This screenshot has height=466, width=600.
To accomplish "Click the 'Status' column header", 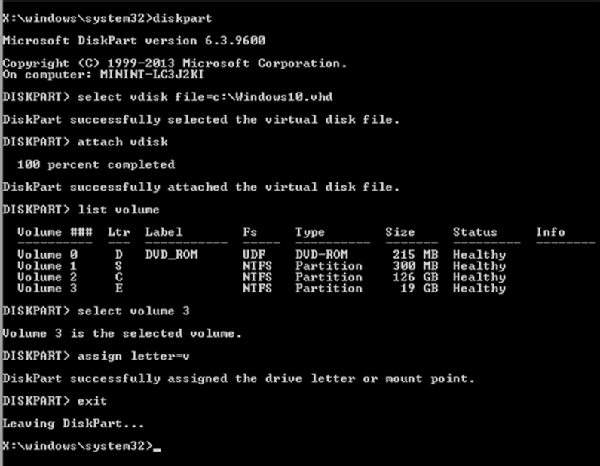I will [475, 232].
